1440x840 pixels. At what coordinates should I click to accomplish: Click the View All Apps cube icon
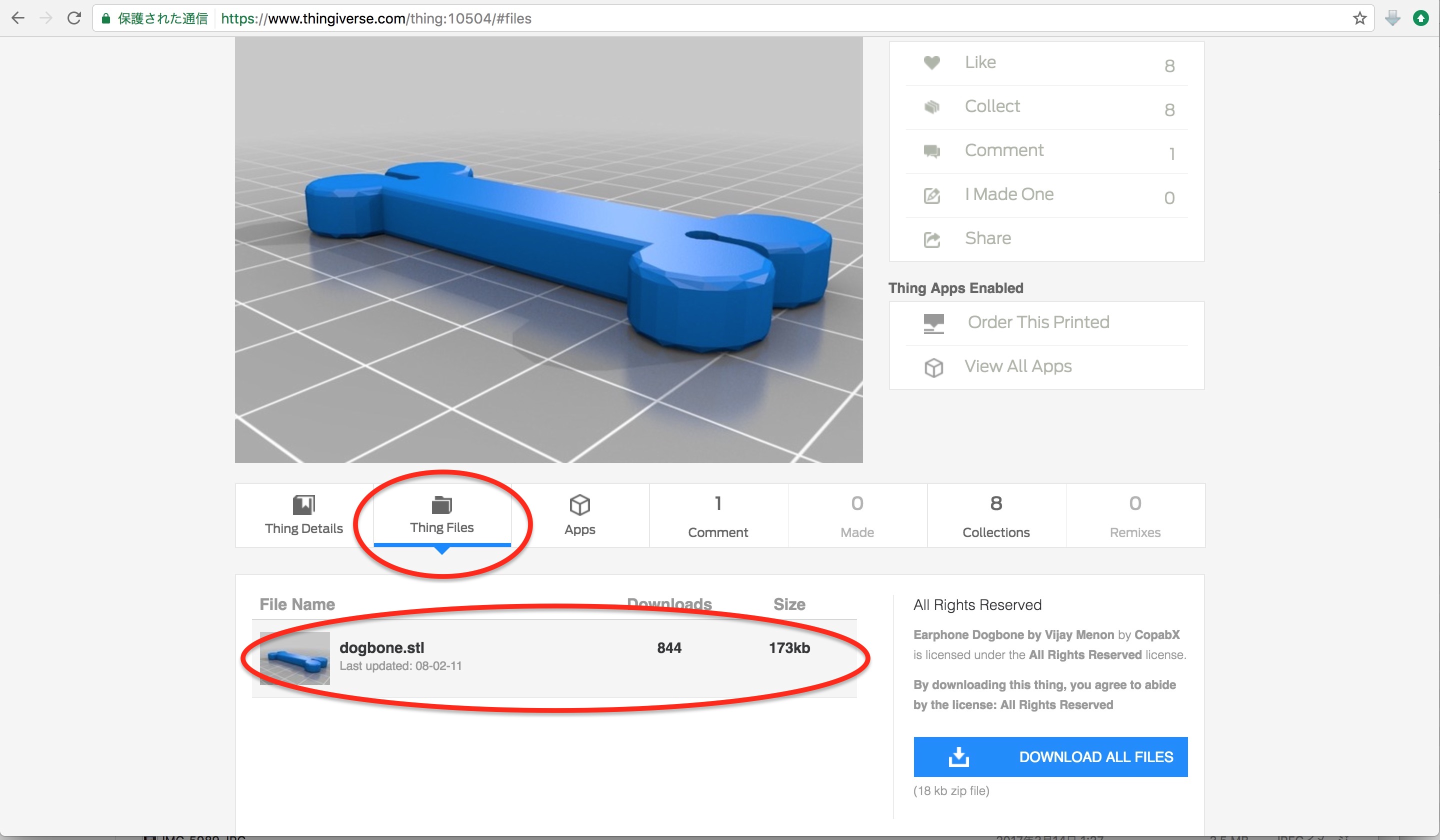point(933,367)
